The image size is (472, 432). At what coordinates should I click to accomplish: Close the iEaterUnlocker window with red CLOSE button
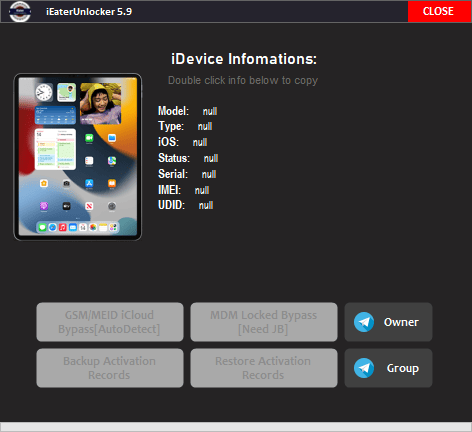click(x=439, y=11)
